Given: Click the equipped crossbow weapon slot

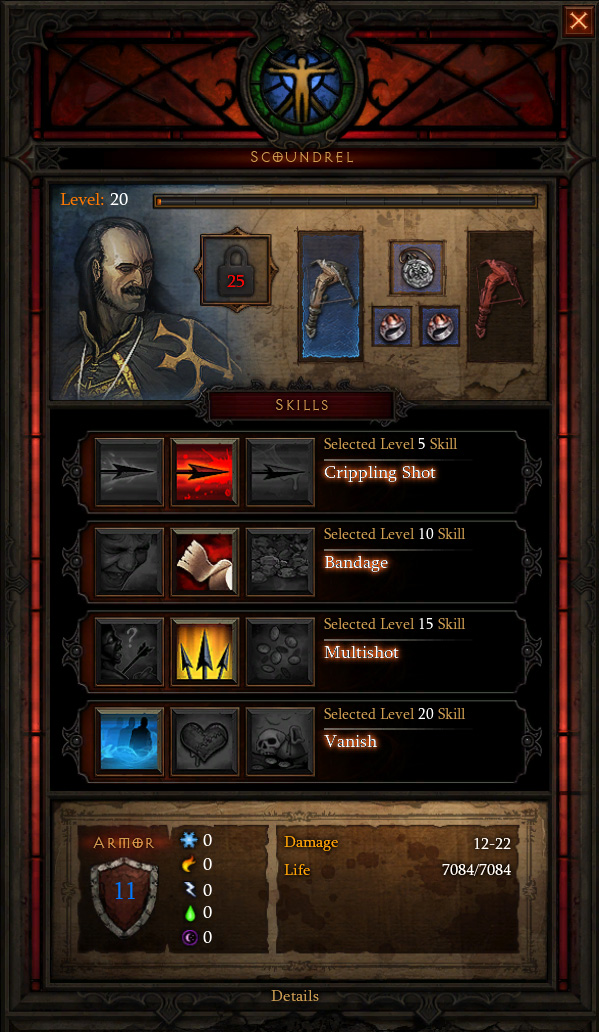Looking at the screenshot, I should (330, 296).
